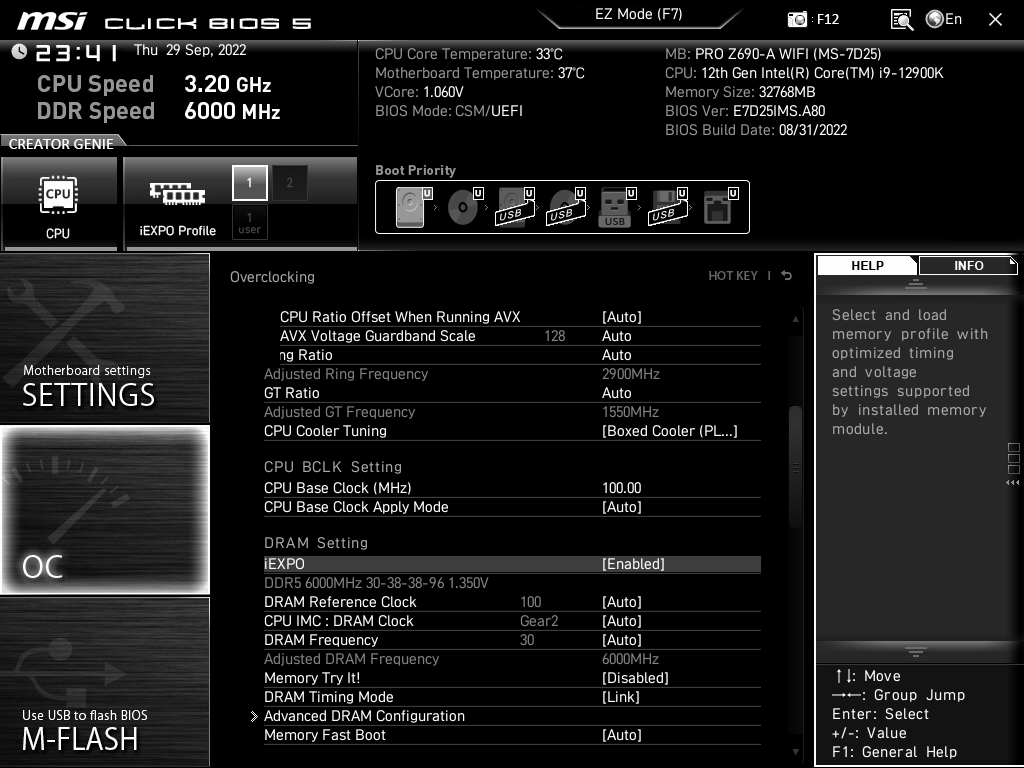Open the HOT KEY list
The height and width of the screenshot is (768, 1024).
(733, 276)
